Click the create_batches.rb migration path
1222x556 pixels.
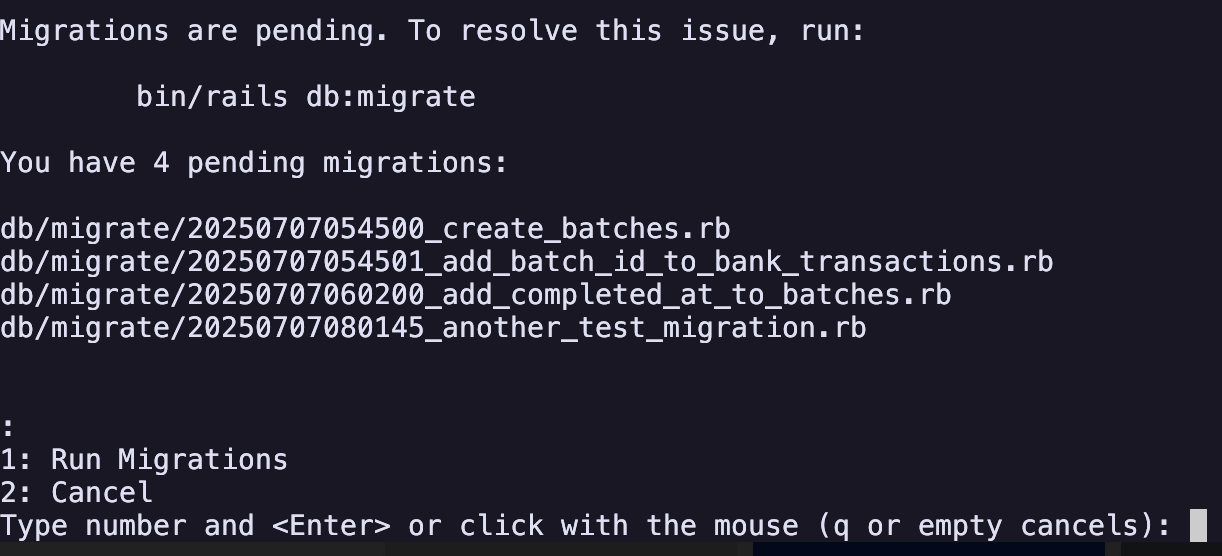(x=365, y=229)
